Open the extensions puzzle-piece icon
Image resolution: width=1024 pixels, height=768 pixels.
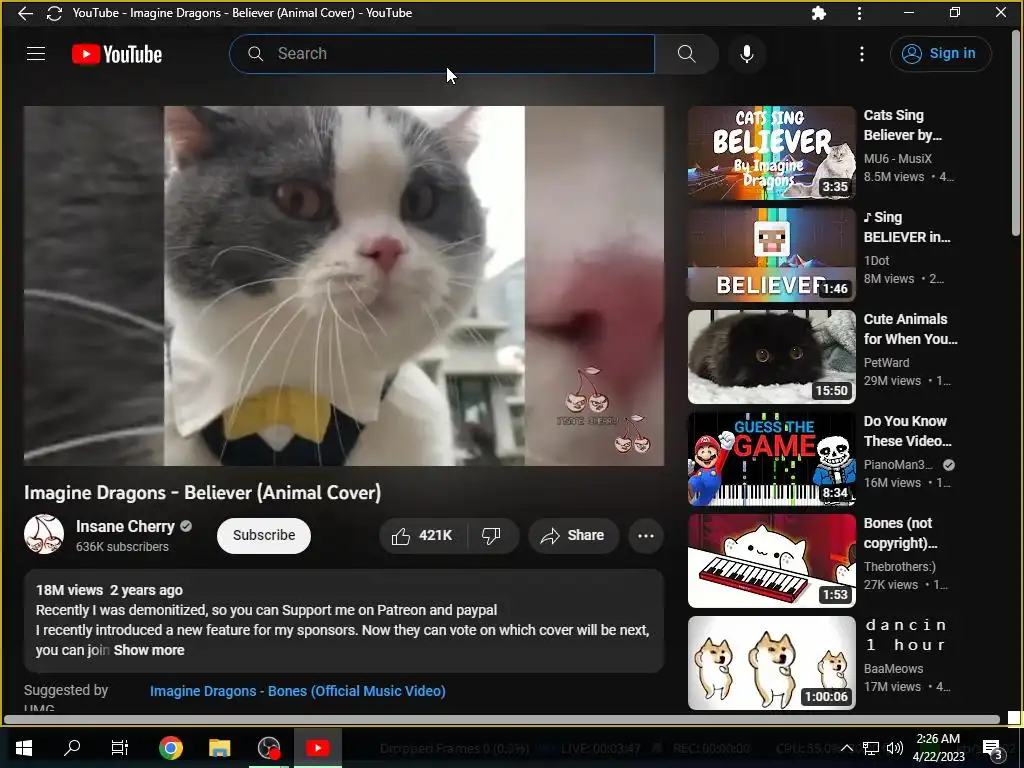tap(819, 13)
